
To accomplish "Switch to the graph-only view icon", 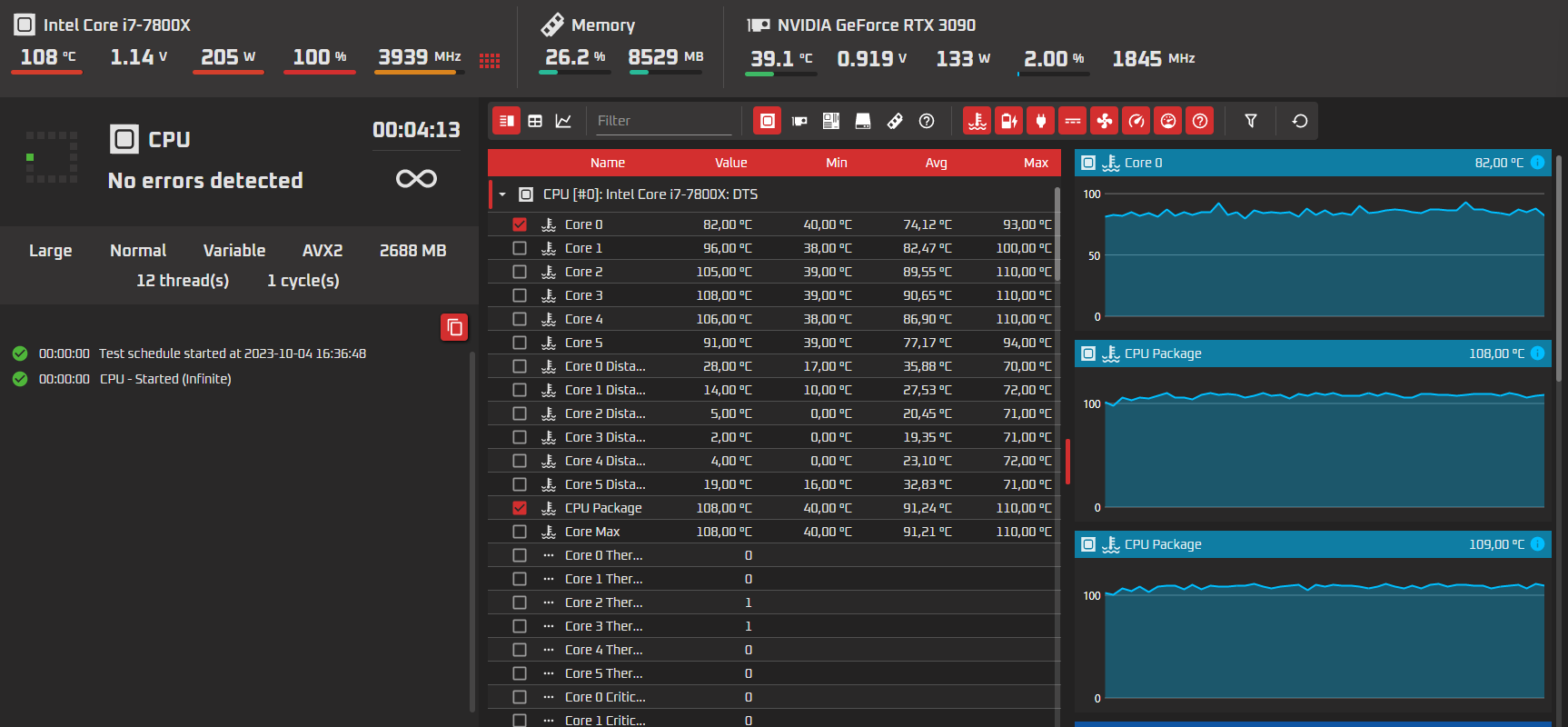I will coord(563,121).
